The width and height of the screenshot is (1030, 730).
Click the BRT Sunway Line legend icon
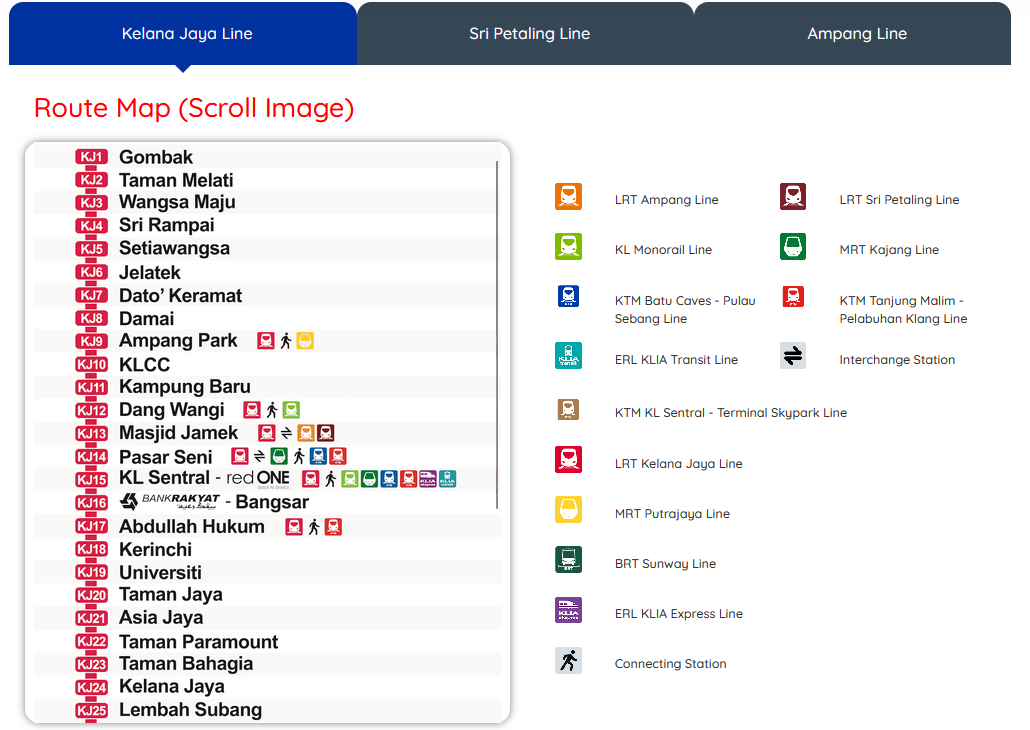click(x=568, y=560)
